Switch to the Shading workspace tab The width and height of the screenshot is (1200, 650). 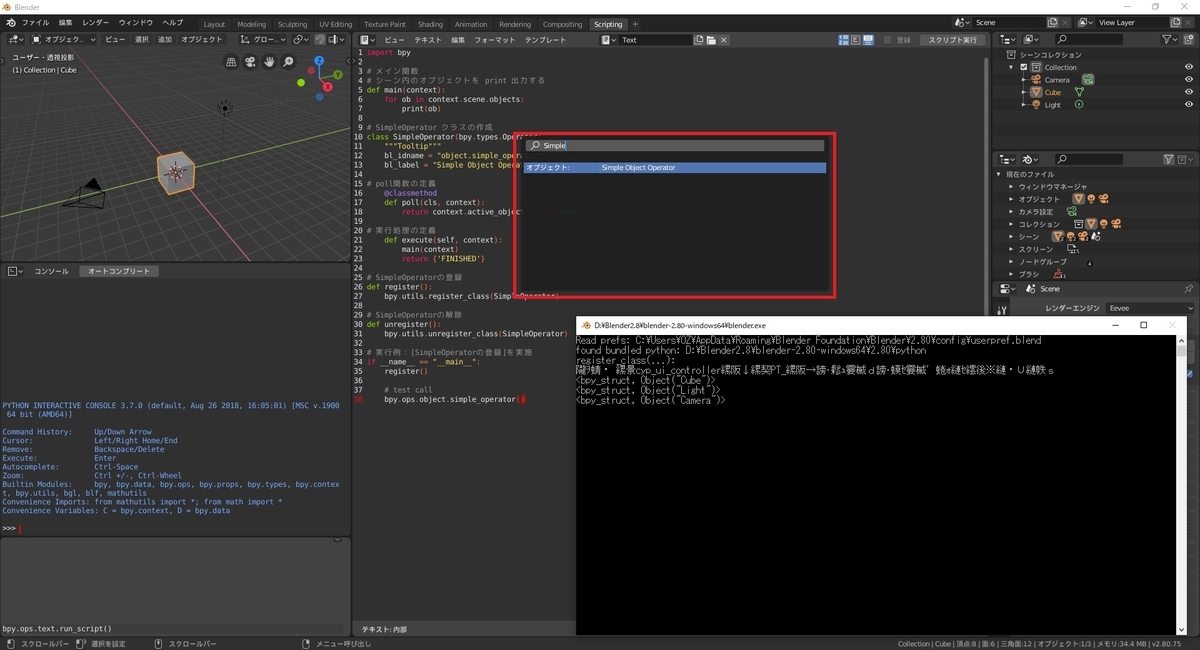point(431,24)
